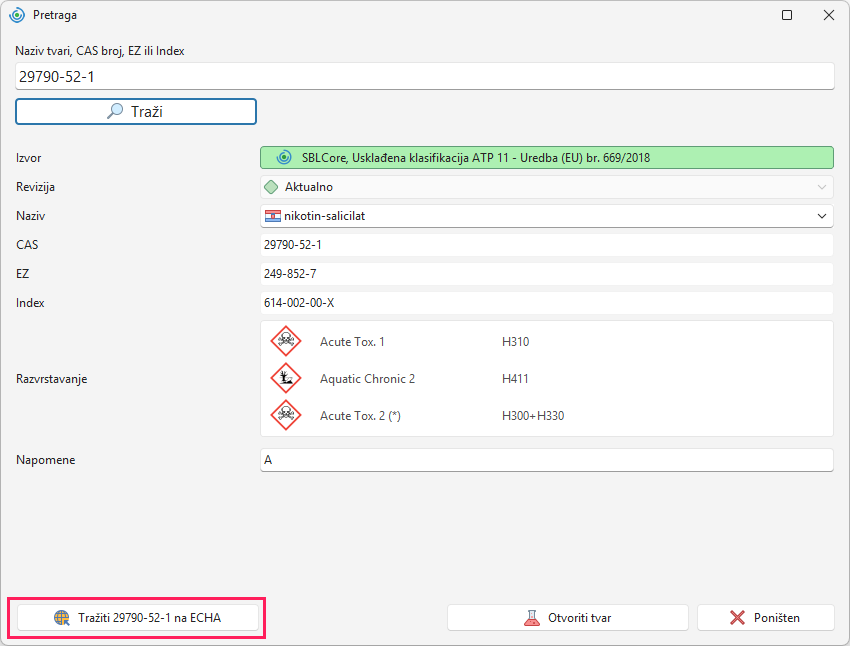Click the 'Naziv tvari, CAS broj, EZ ili Index' label

[100, 51]
